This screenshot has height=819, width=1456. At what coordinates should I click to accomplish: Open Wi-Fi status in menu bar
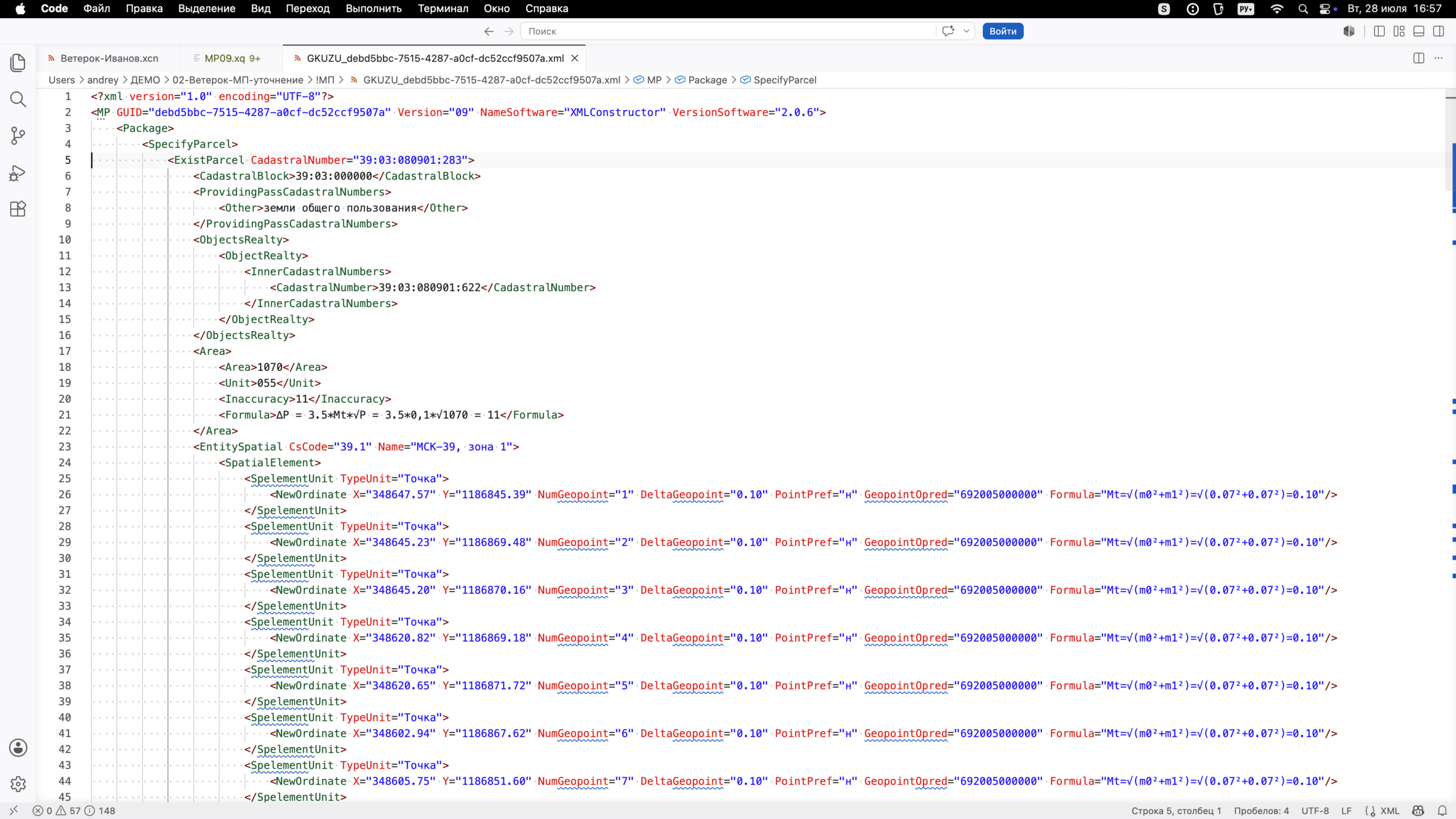(x=1277, y=9)
